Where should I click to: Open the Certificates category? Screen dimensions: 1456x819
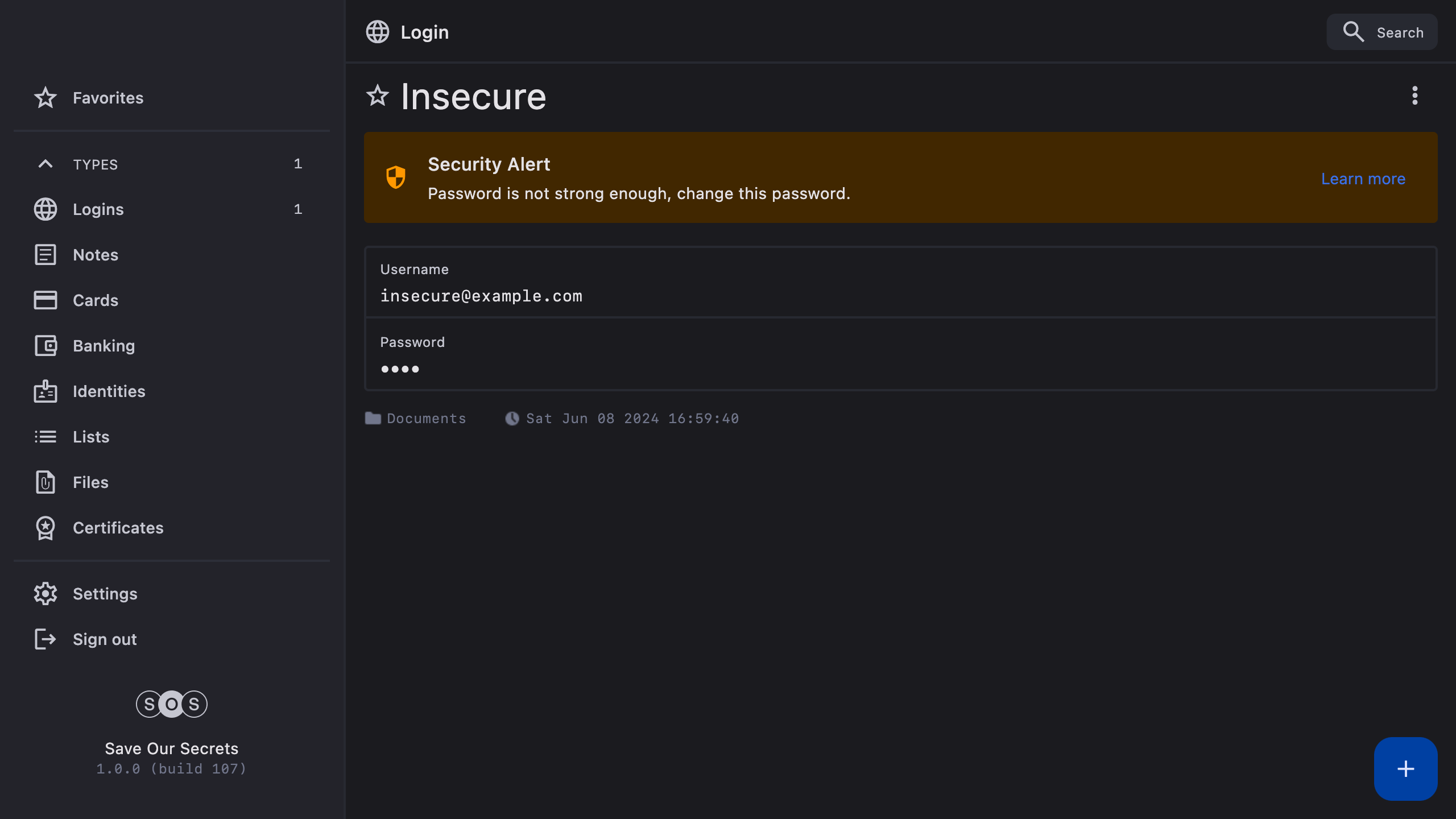pos(118,528)
